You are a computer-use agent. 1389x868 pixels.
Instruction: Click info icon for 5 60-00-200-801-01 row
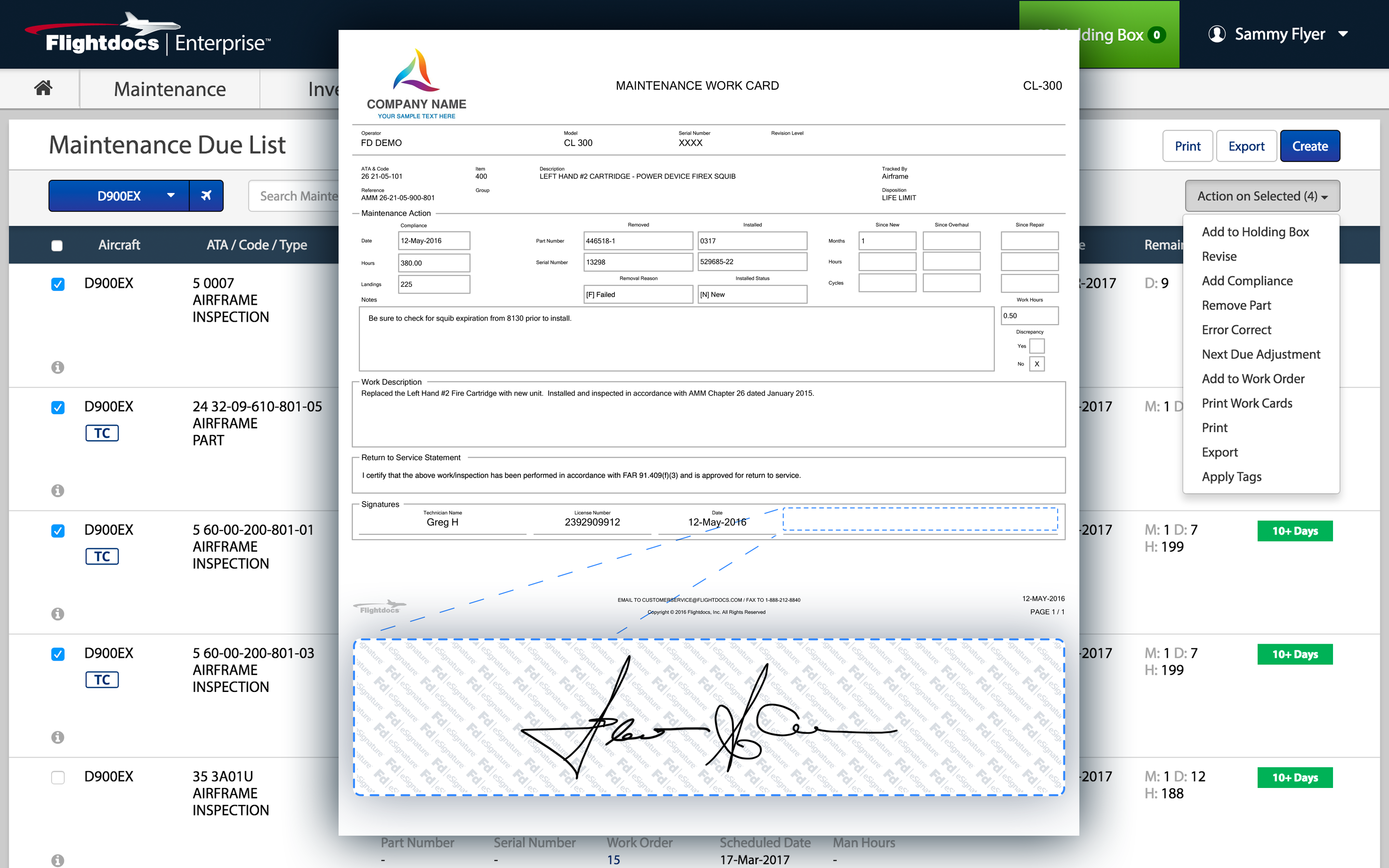pyautogui.click(x=57, y=614)
